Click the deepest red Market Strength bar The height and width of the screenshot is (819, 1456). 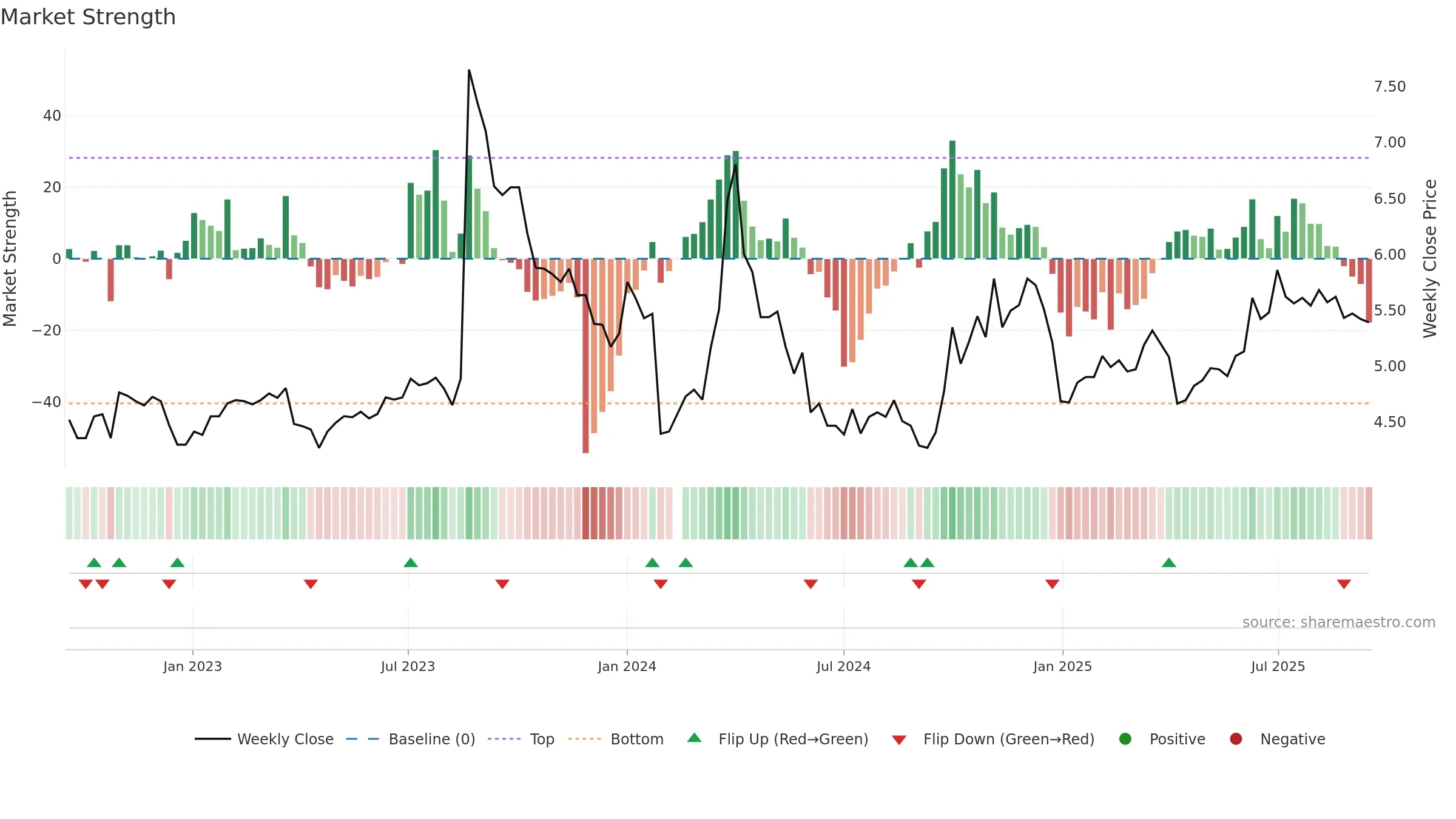tap(585, 356)
